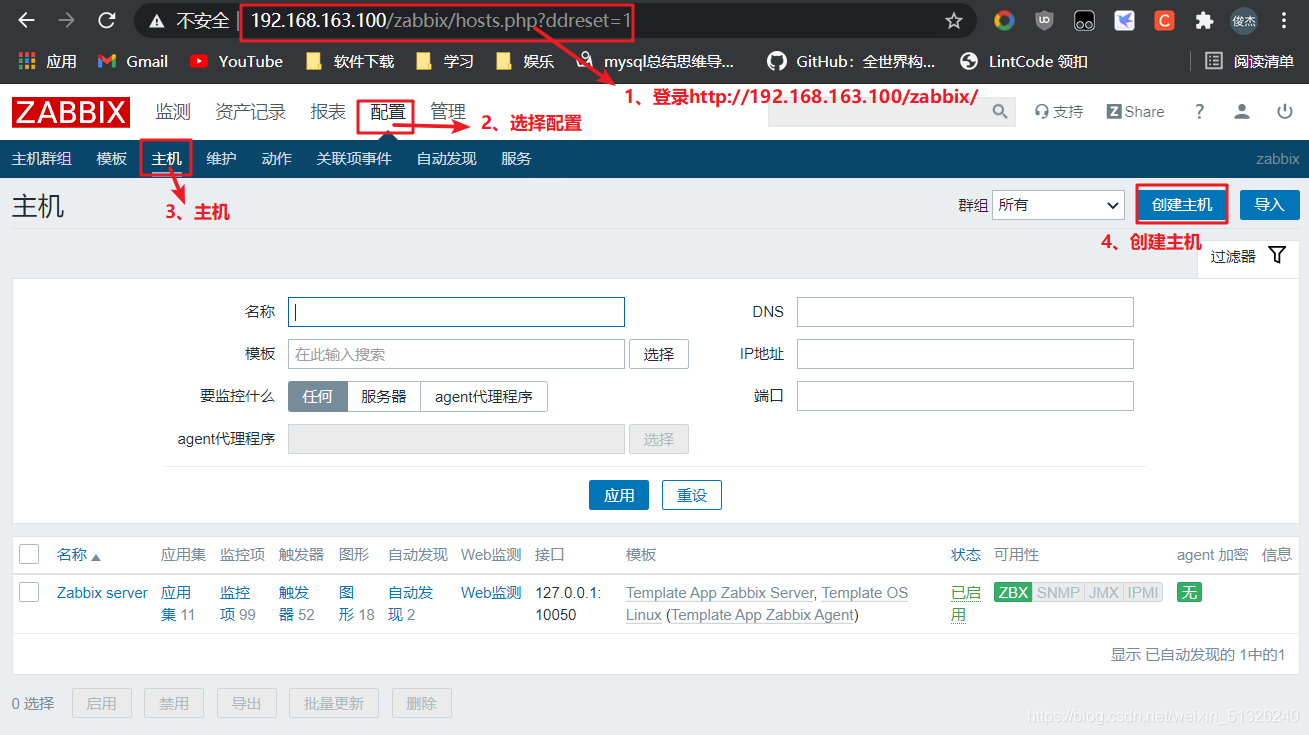Screen dimensions: 1309x735
Task: Open the red C extension icon
Action: 1164,21
